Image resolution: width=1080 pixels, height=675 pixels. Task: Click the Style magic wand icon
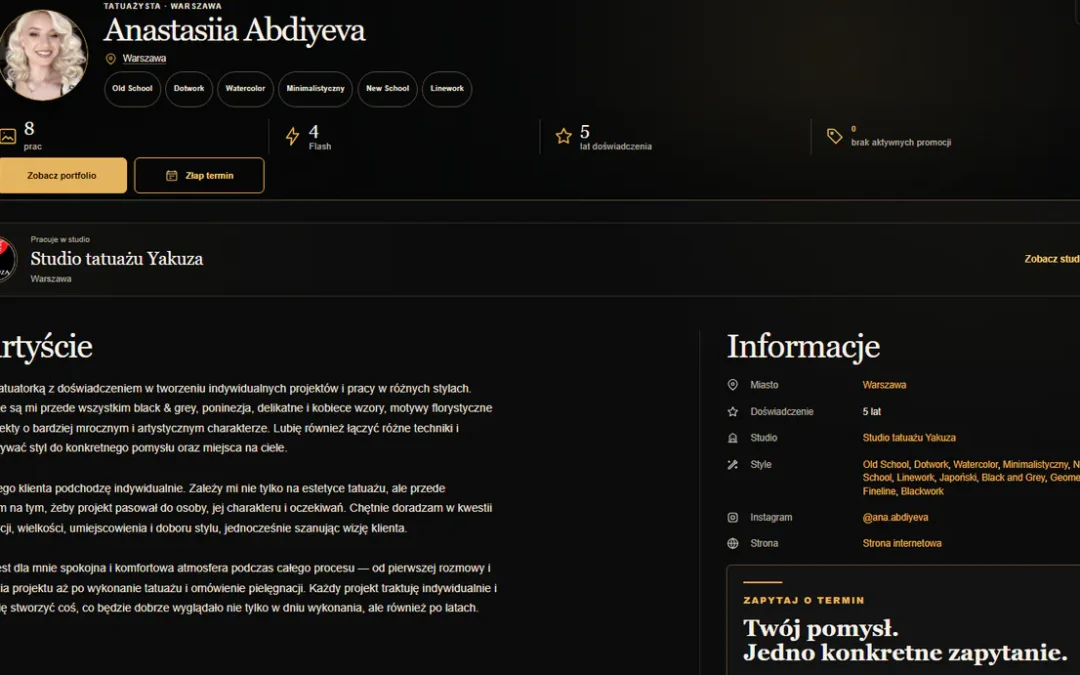tap(733, 465)
